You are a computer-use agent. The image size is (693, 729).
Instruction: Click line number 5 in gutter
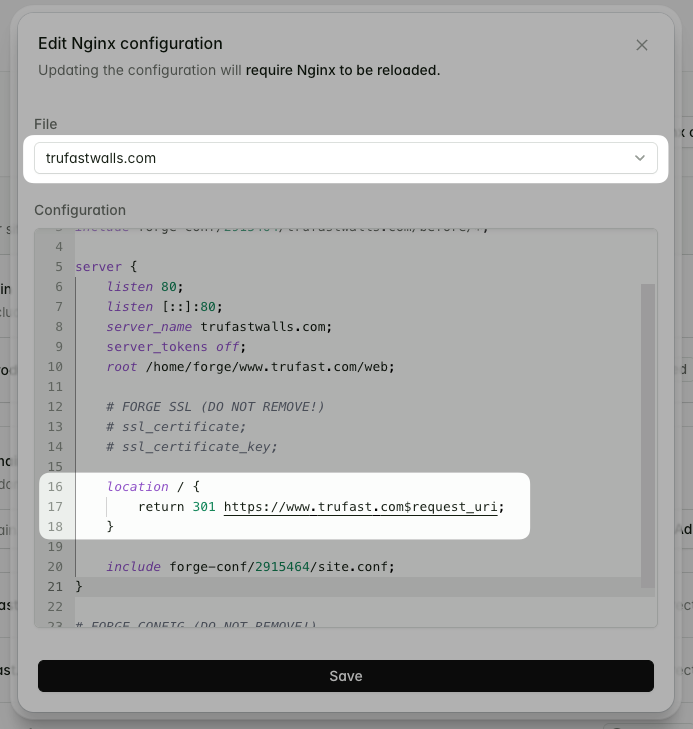(x=59, y=267)
